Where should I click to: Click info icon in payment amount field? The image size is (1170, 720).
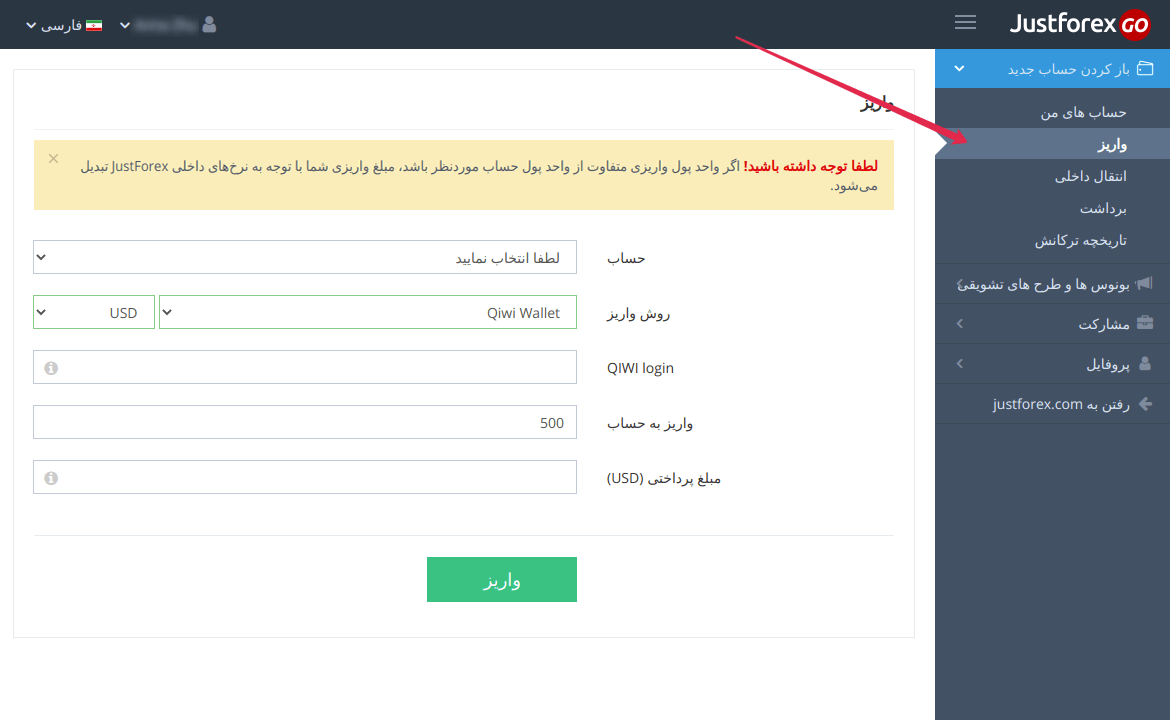coord(51,478)
